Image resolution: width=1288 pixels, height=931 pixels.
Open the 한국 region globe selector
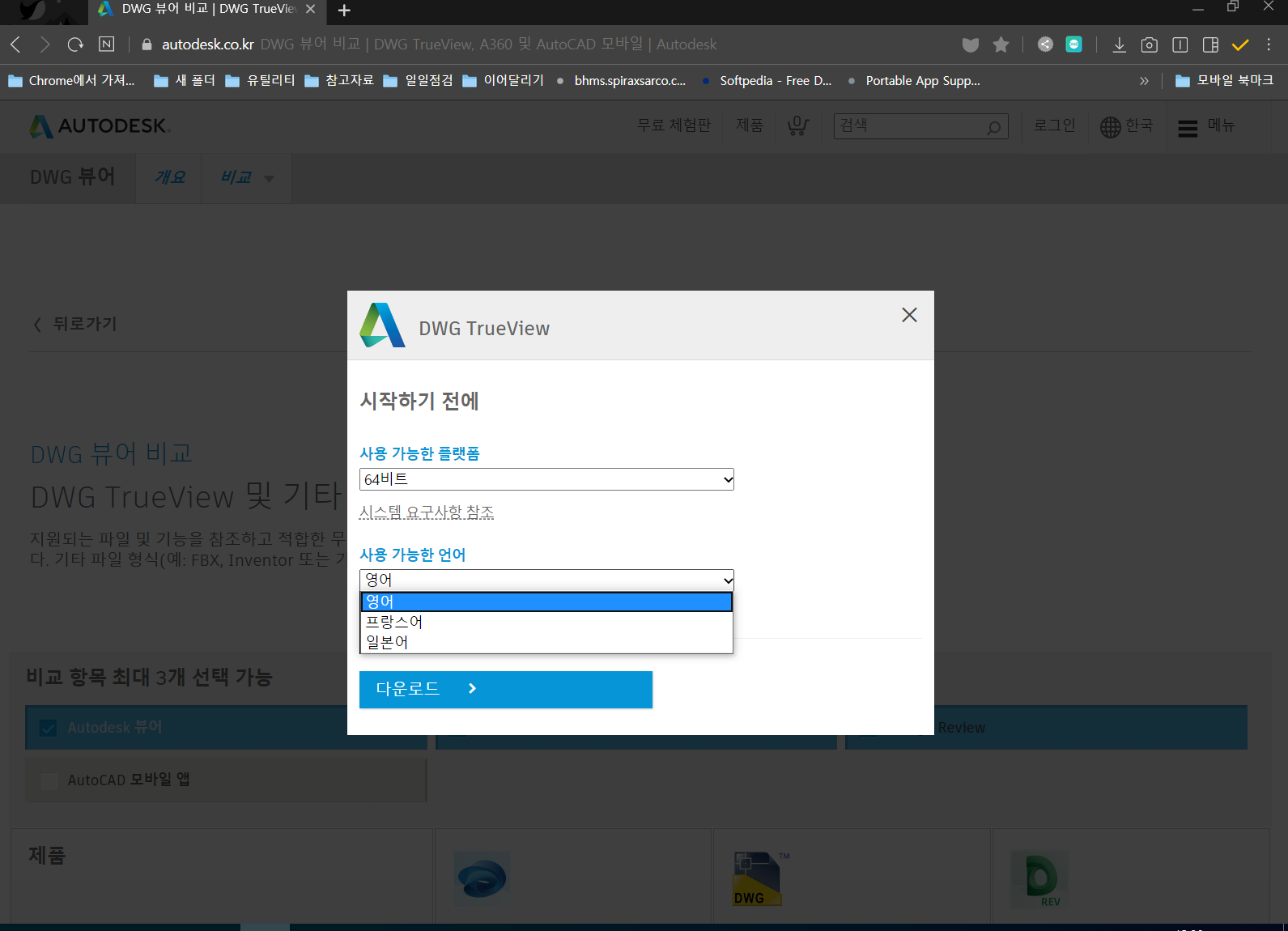(x=1126, y=126)
